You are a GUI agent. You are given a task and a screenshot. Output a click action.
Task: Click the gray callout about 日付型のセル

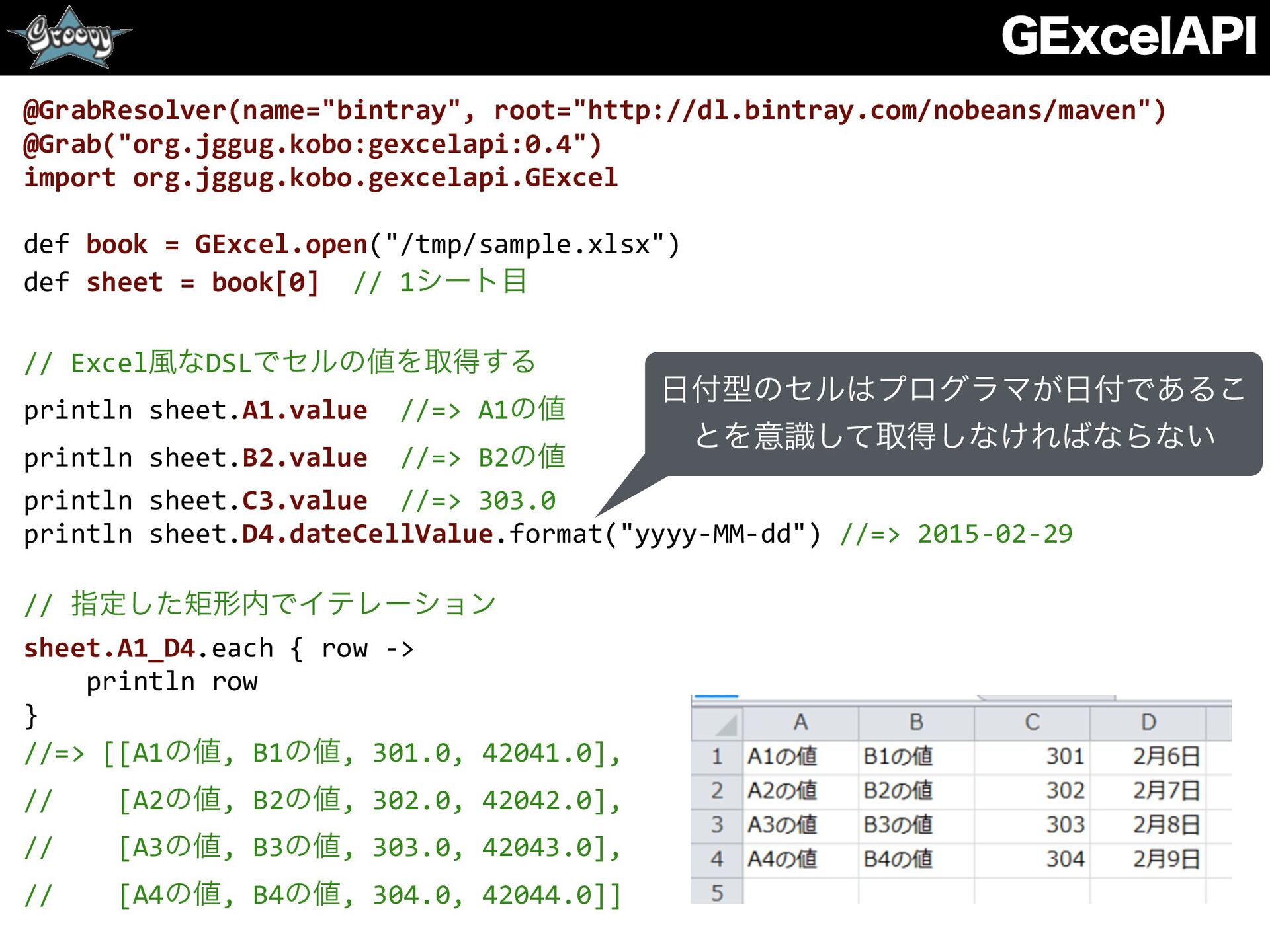click(x=953, y=413)
